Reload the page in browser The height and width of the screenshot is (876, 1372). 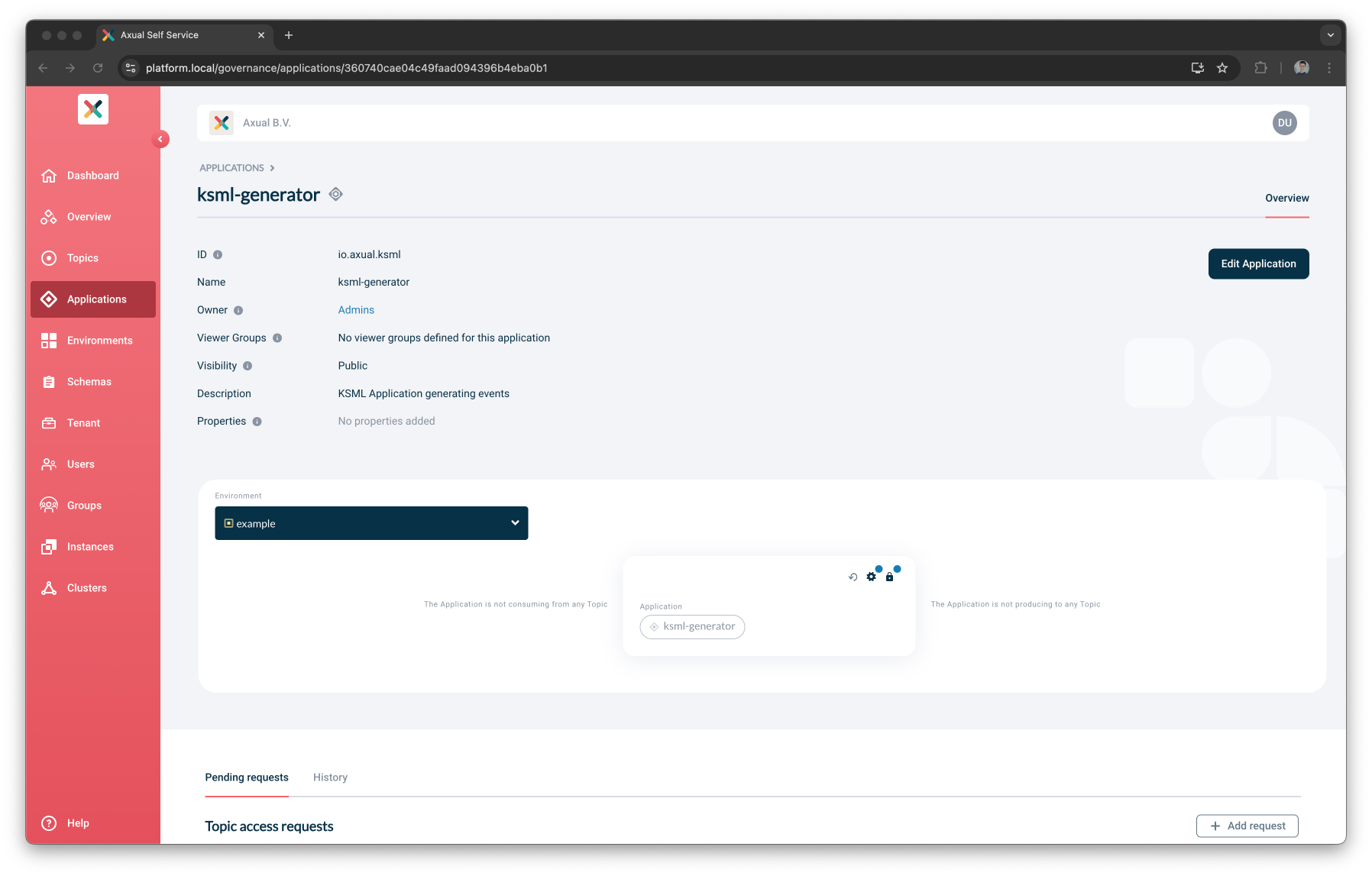point(98,68)
